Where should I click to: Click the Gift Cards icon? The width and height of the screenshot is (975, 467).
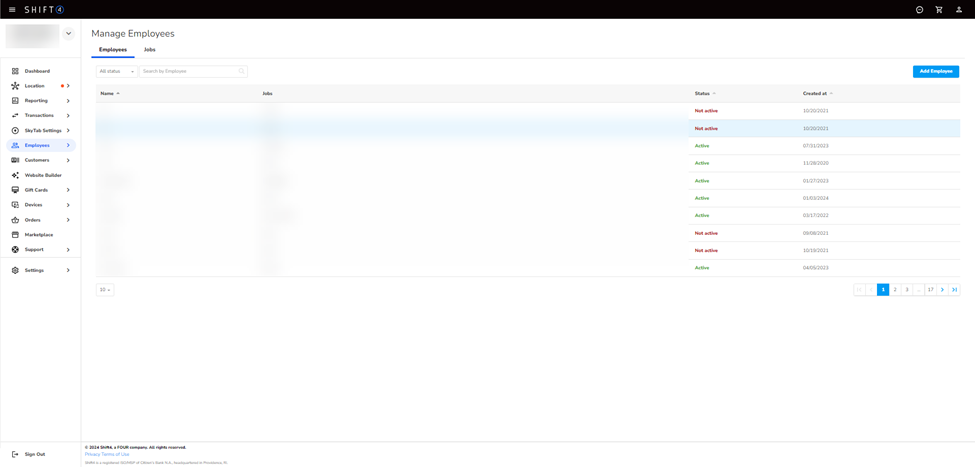click(16, 190)
